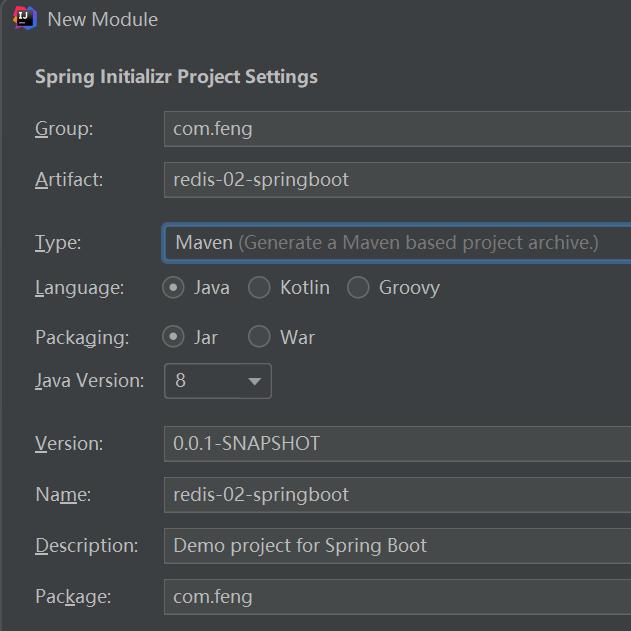Focus the Artifact text field
The width and height of the screenshot is (631, 631).
[x=397, y=180]
